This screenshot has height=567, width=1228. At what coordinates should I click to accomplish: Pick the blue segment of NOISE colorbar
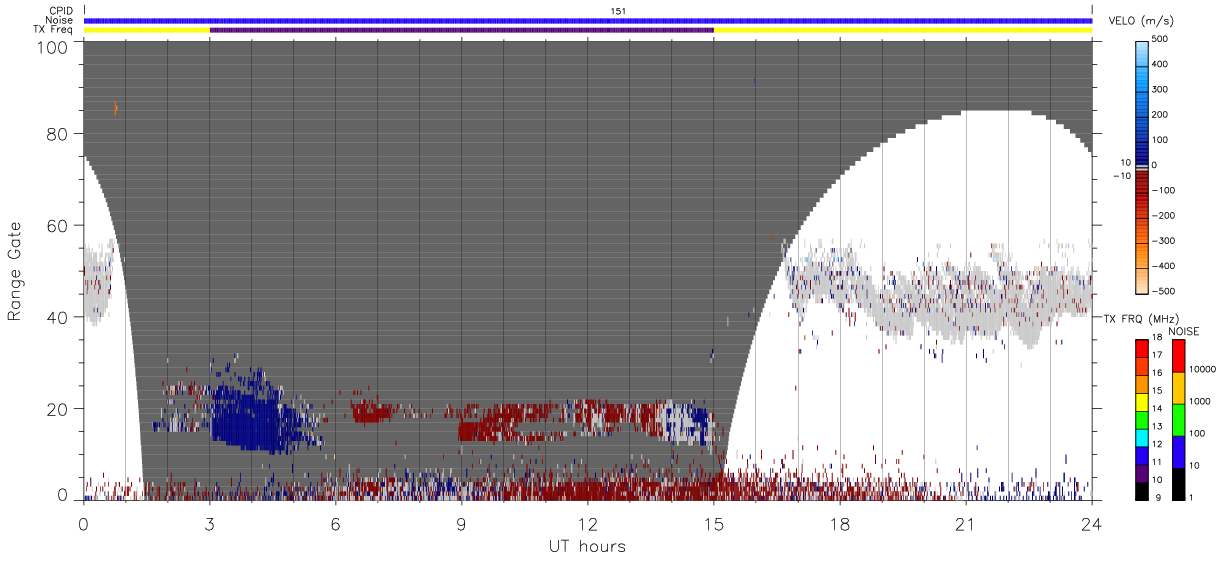[1178, 451]
